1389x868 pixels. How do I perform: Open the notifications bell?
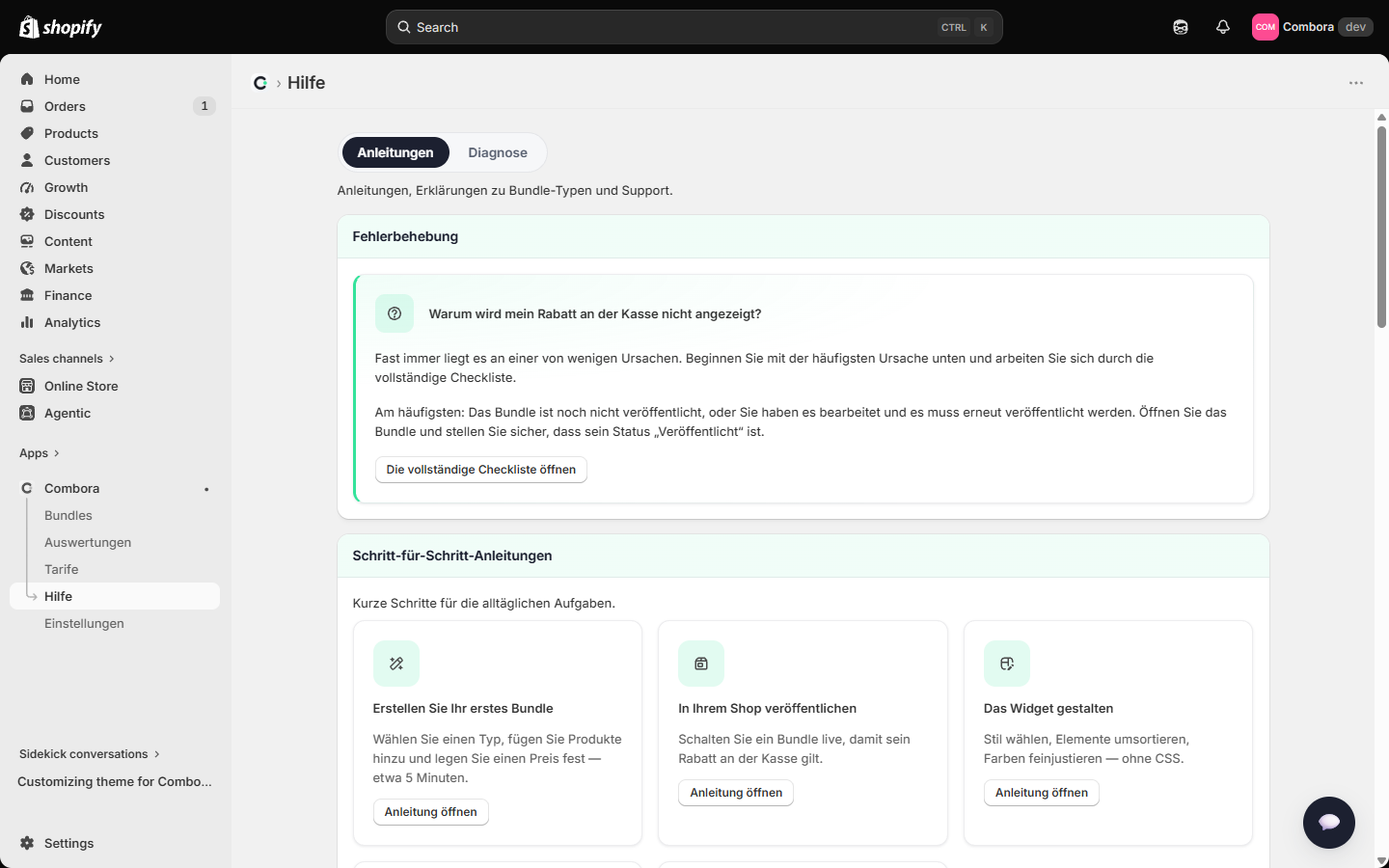(1223, 27)
